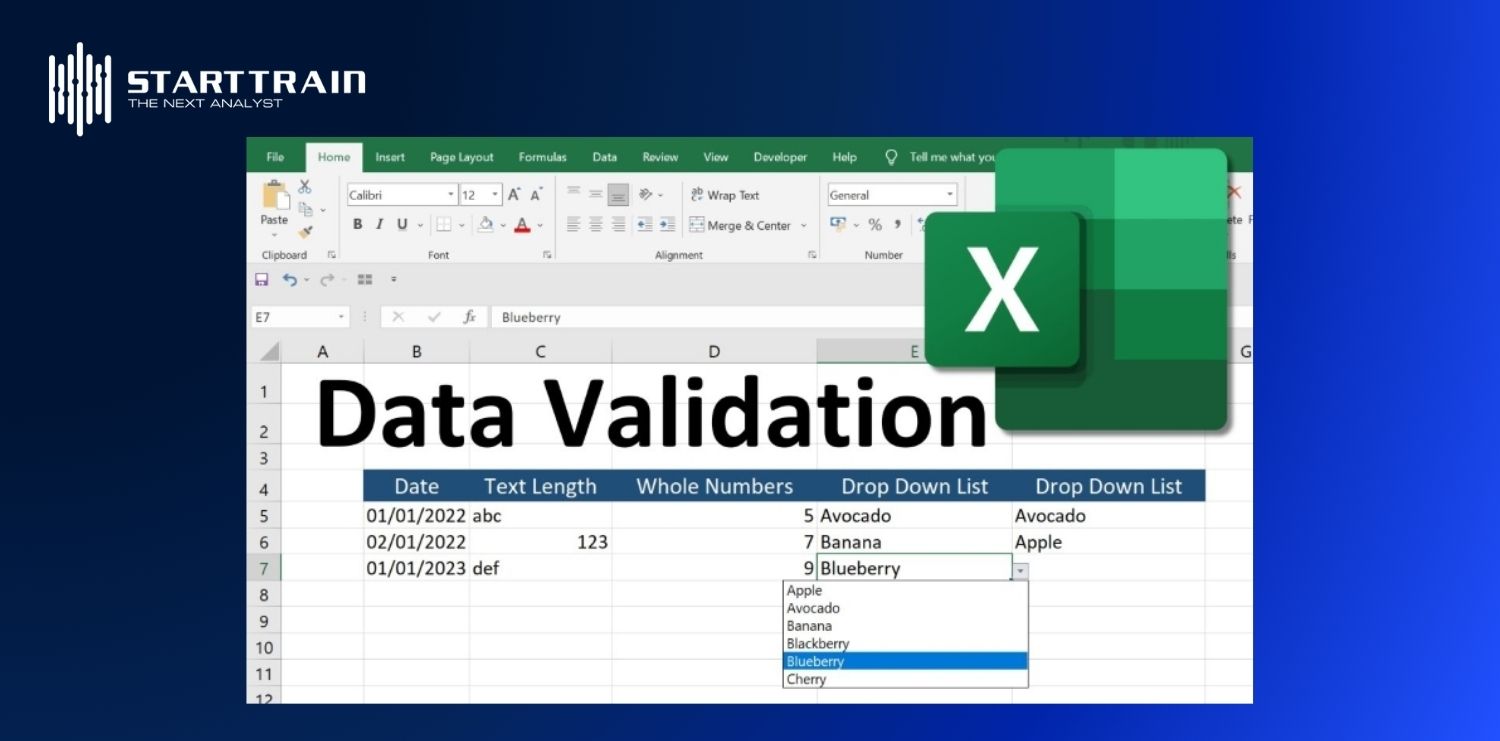Click the Format Painter icon

point(305,232)
